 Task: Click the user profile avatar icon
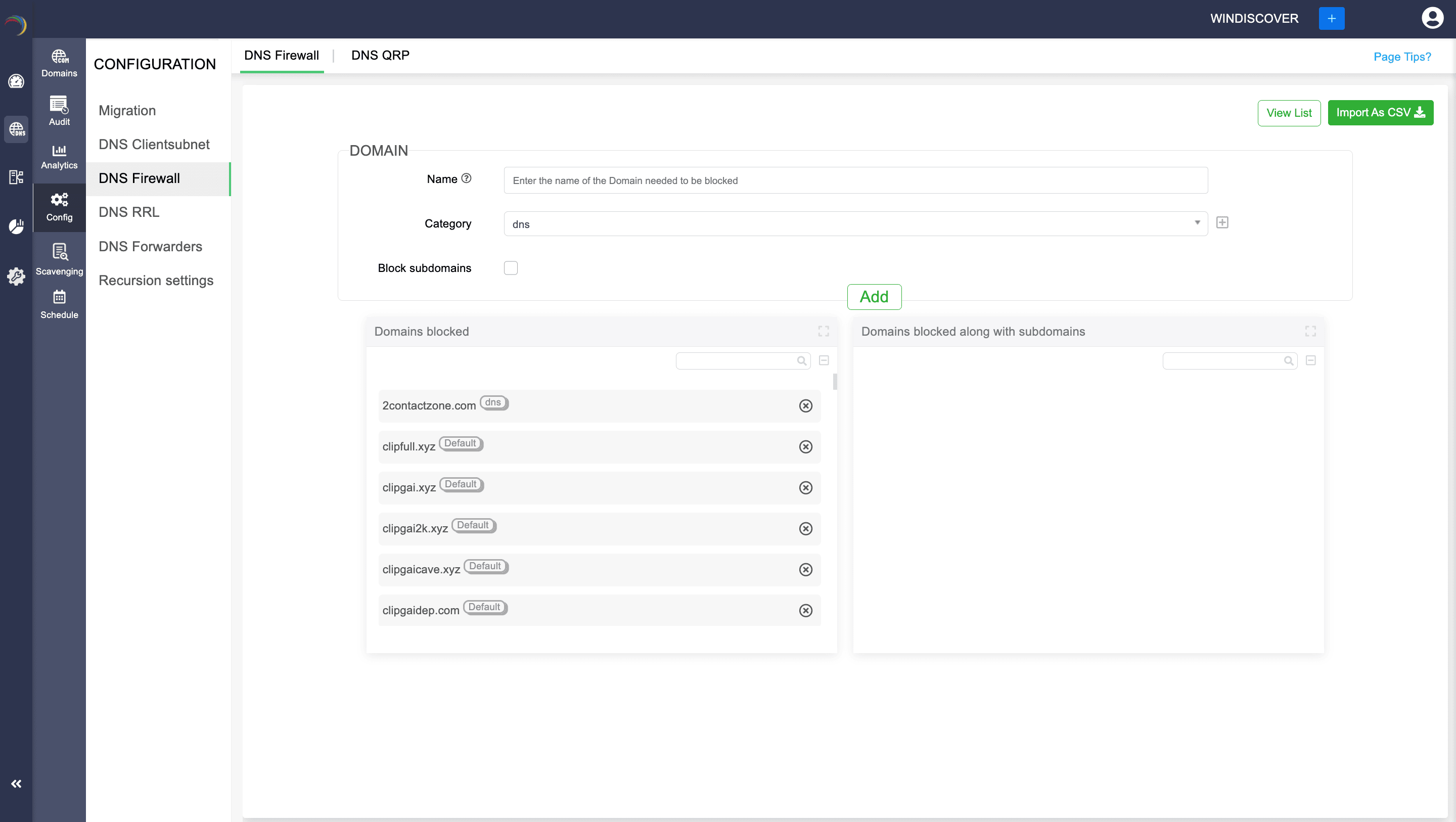coord(1432,18)
